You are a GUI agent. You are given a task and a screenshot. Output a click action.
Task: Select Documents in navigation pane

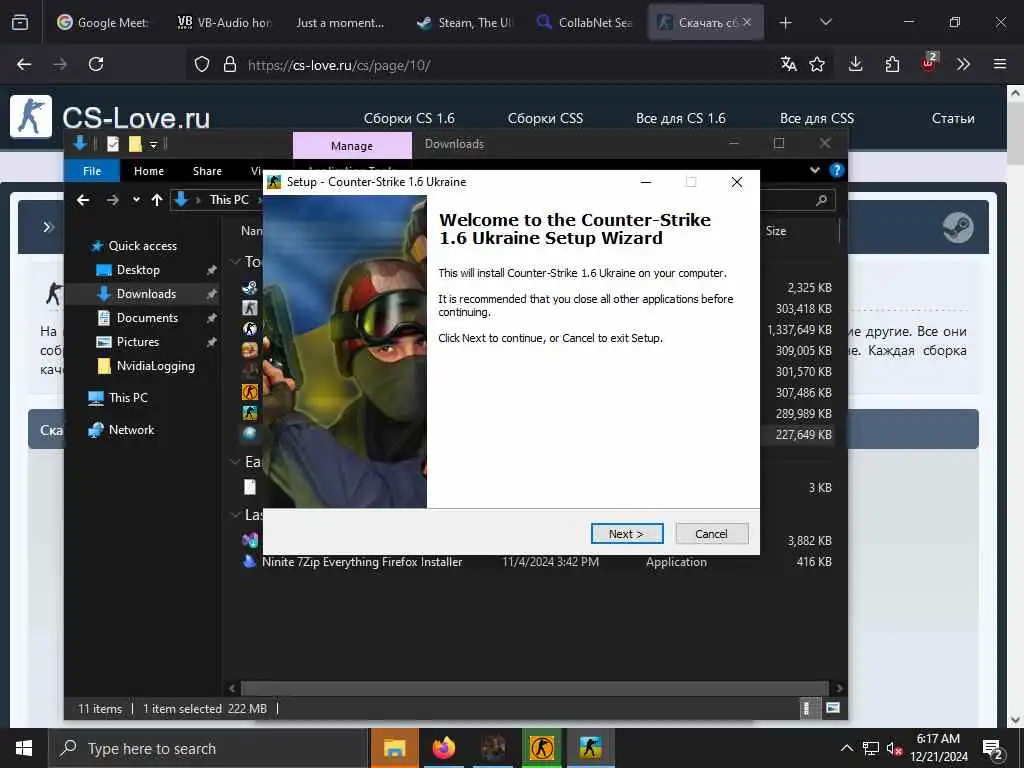click(147, 318)
